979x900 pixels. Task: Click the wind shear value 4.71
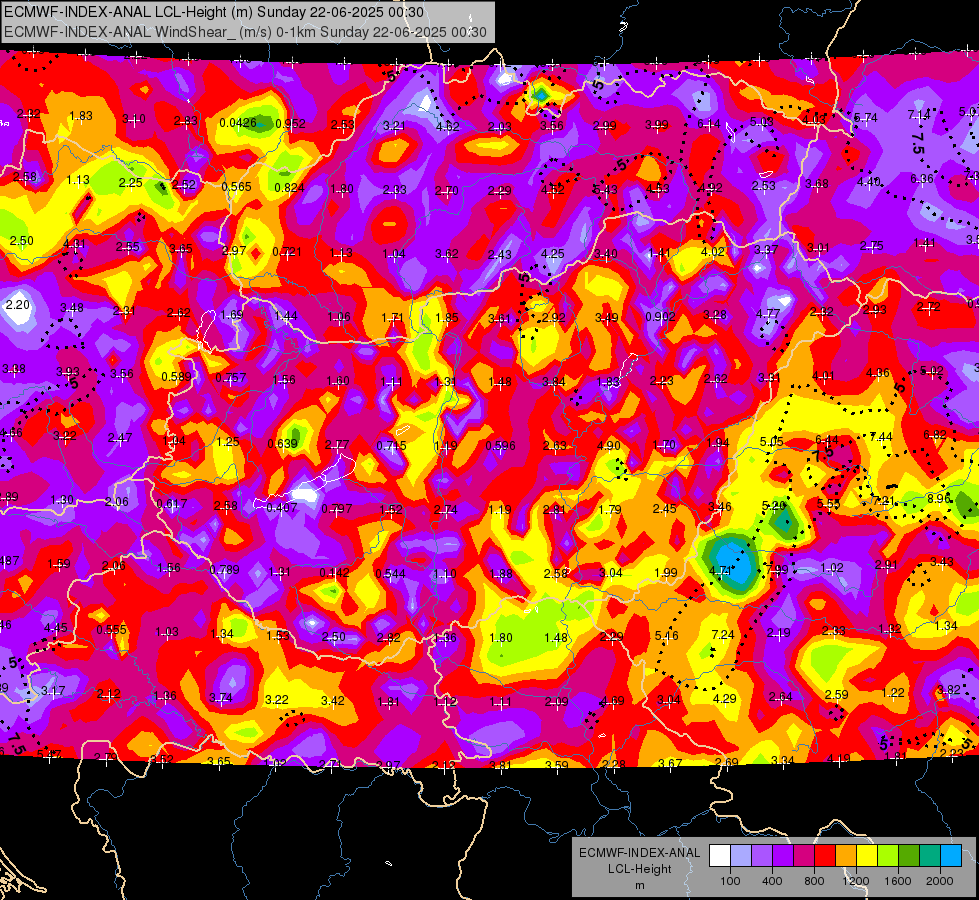[721, 570]
